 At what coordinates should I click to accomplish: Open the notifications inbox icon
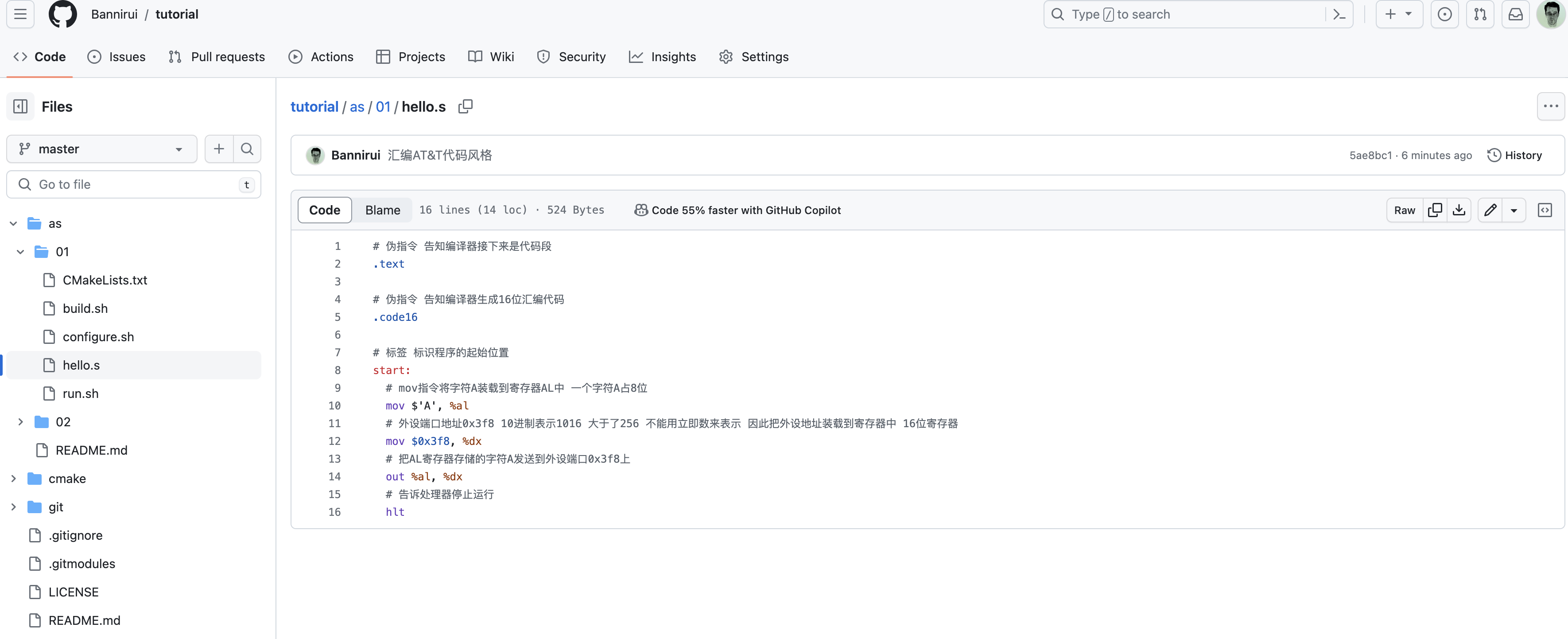[1515, 15]
